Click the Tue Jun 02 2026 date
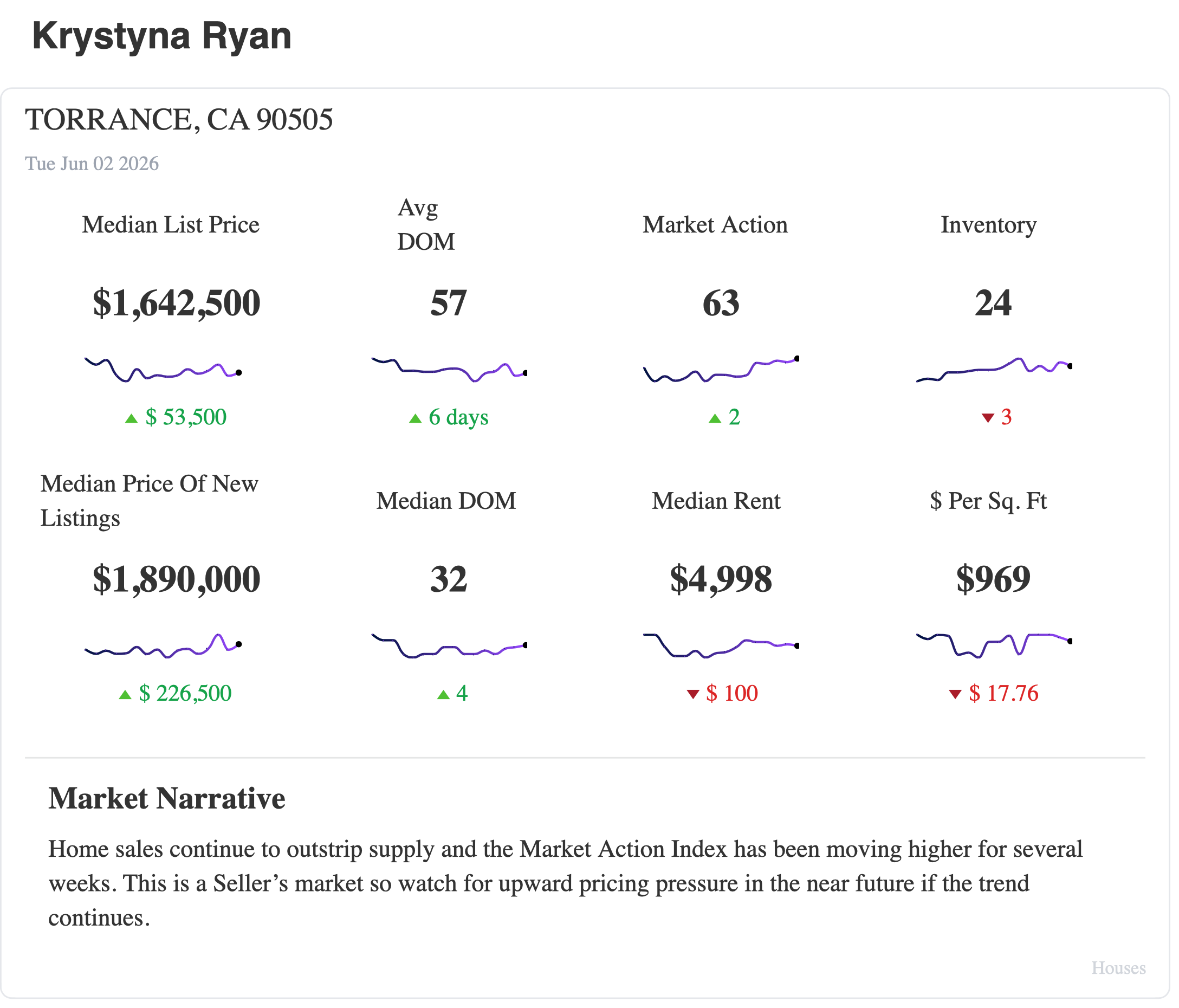This screenshot has height=1008, width=1179. [x=92, y=165]
